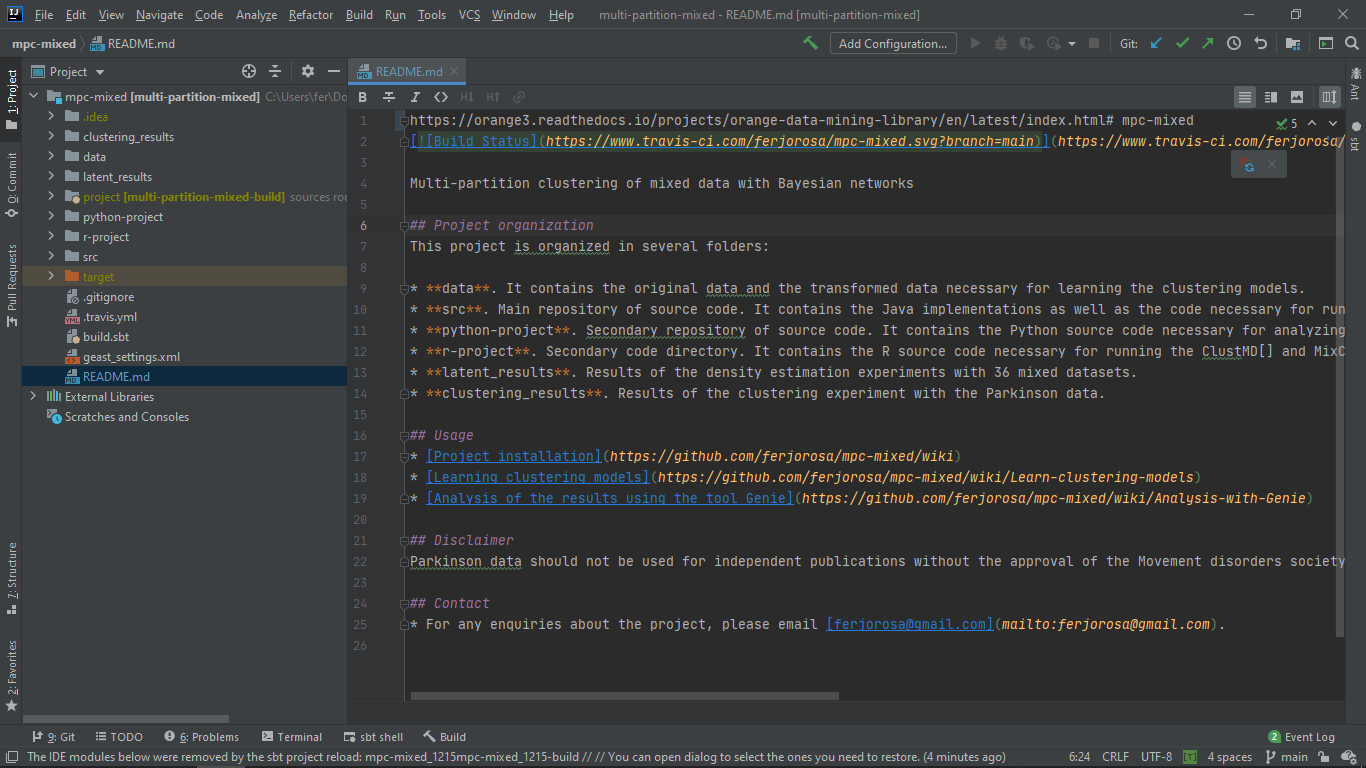Open run with coverage dropdown arrow
This screenshot has height=768, width=1366.
(1072, 44)
